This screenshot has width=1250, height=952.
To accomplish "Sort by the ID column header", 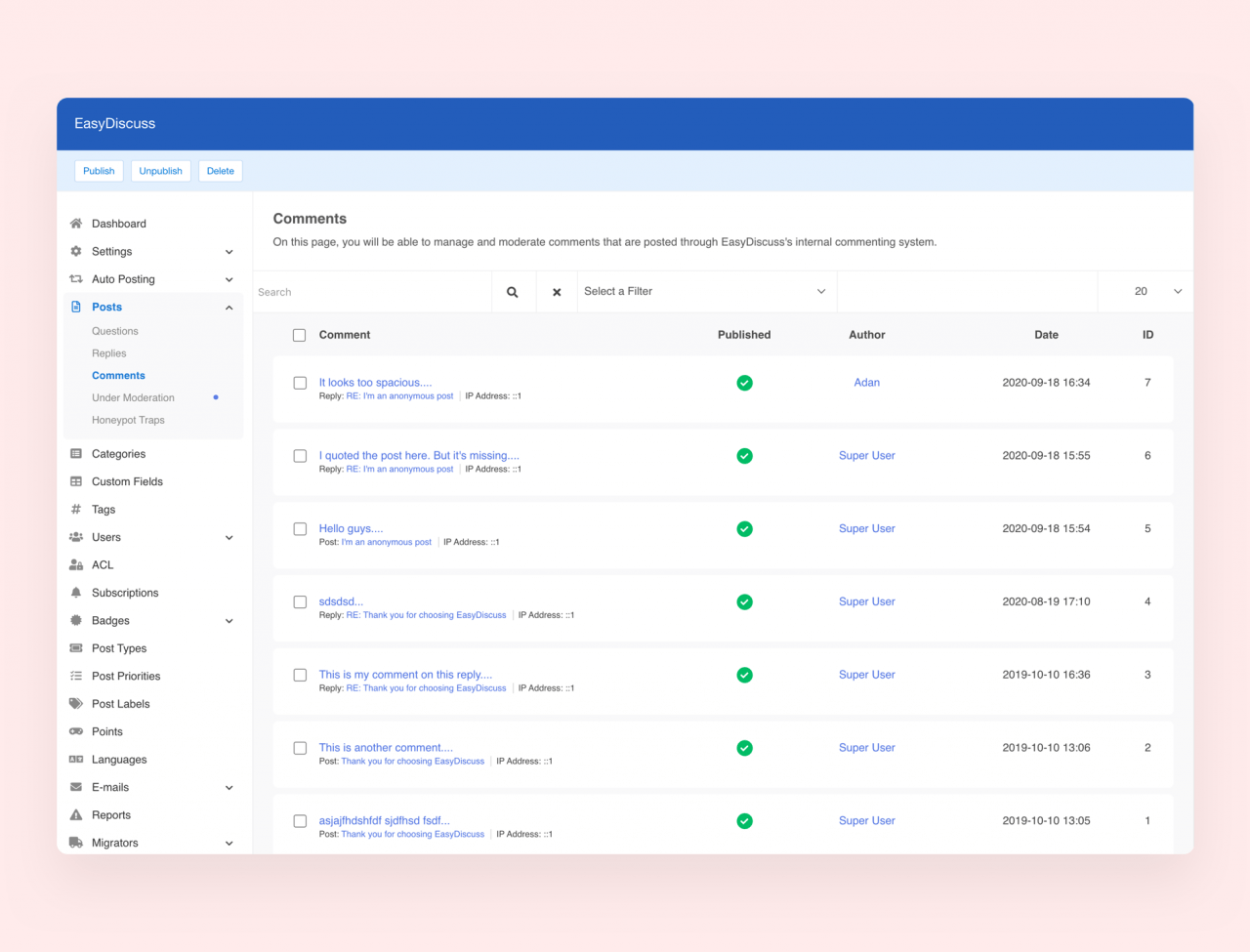I will (x=1147, y=335).
